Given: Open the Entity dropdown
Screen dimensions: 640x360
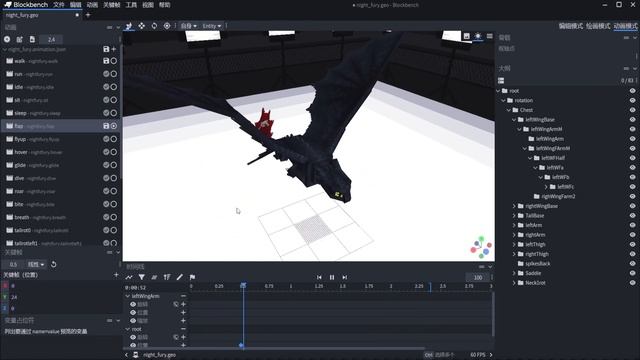Looking at the screenshot, I should click(x=211, y=26).
